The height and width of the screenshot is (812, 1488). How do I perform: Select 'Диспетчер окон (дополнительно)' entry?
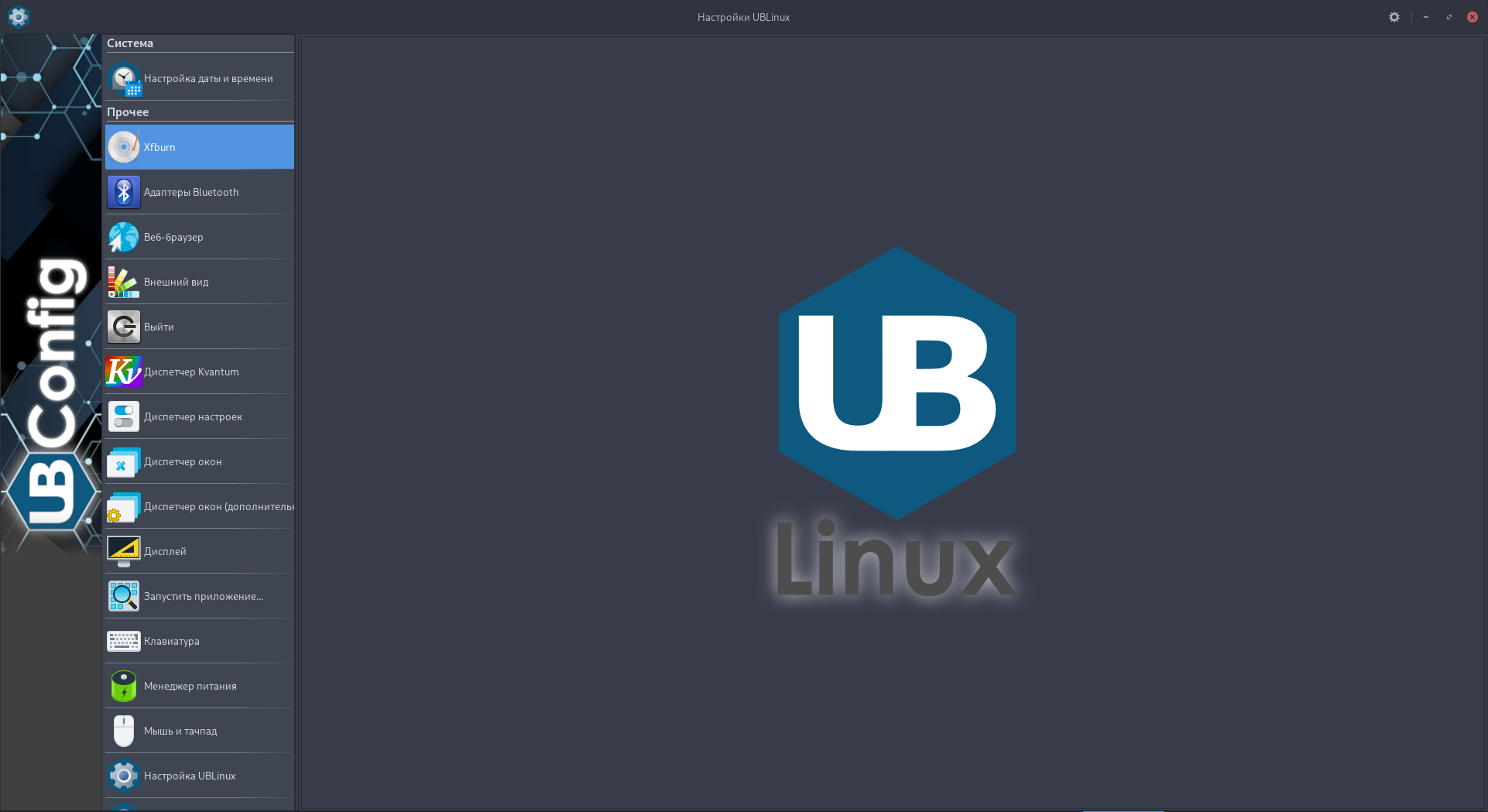click(x=200, y=506)
